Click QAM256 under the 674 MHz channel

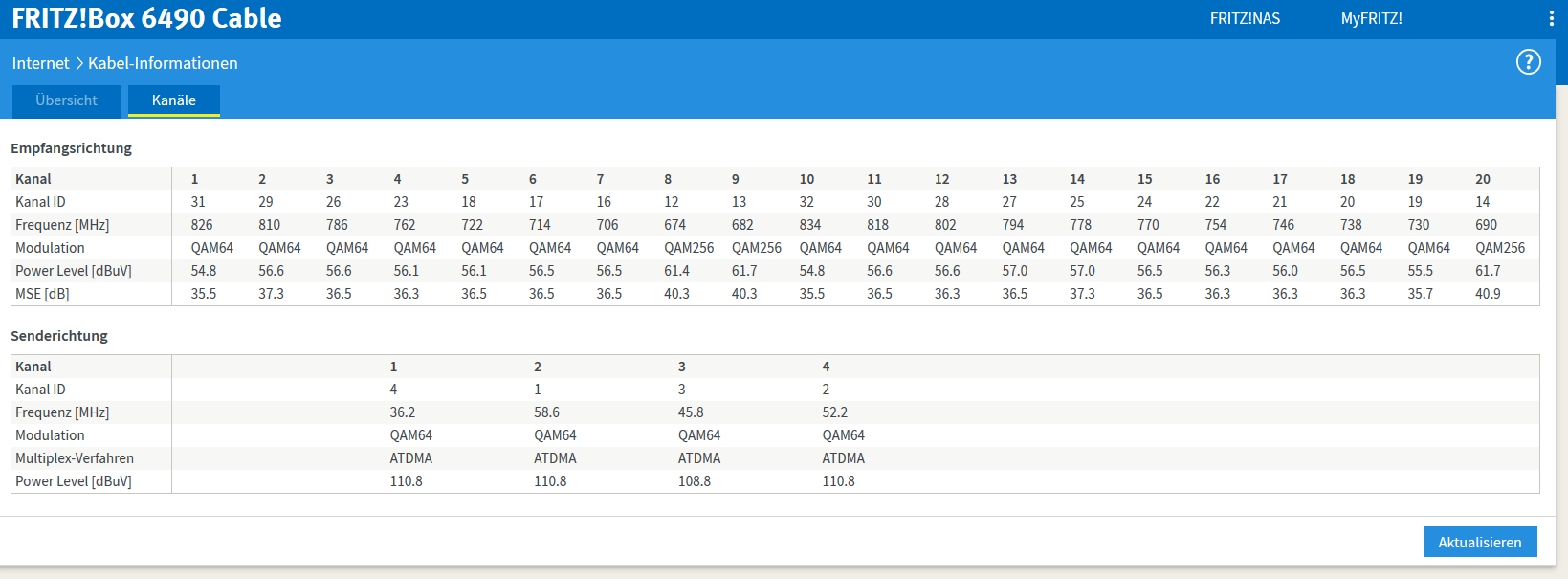click(689, 248)
